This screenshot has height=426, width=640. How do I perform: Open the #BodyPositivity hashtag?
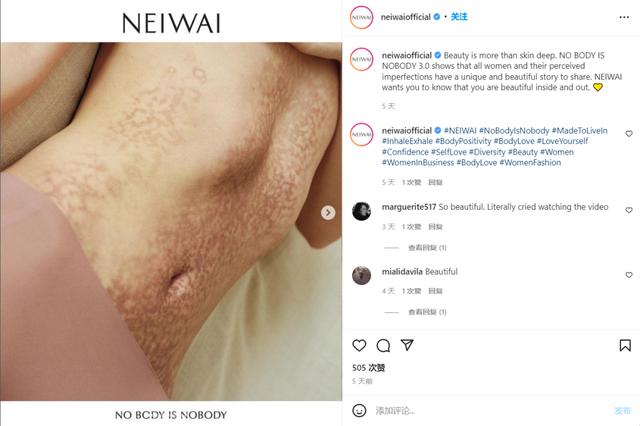click(x=463, y=141)
